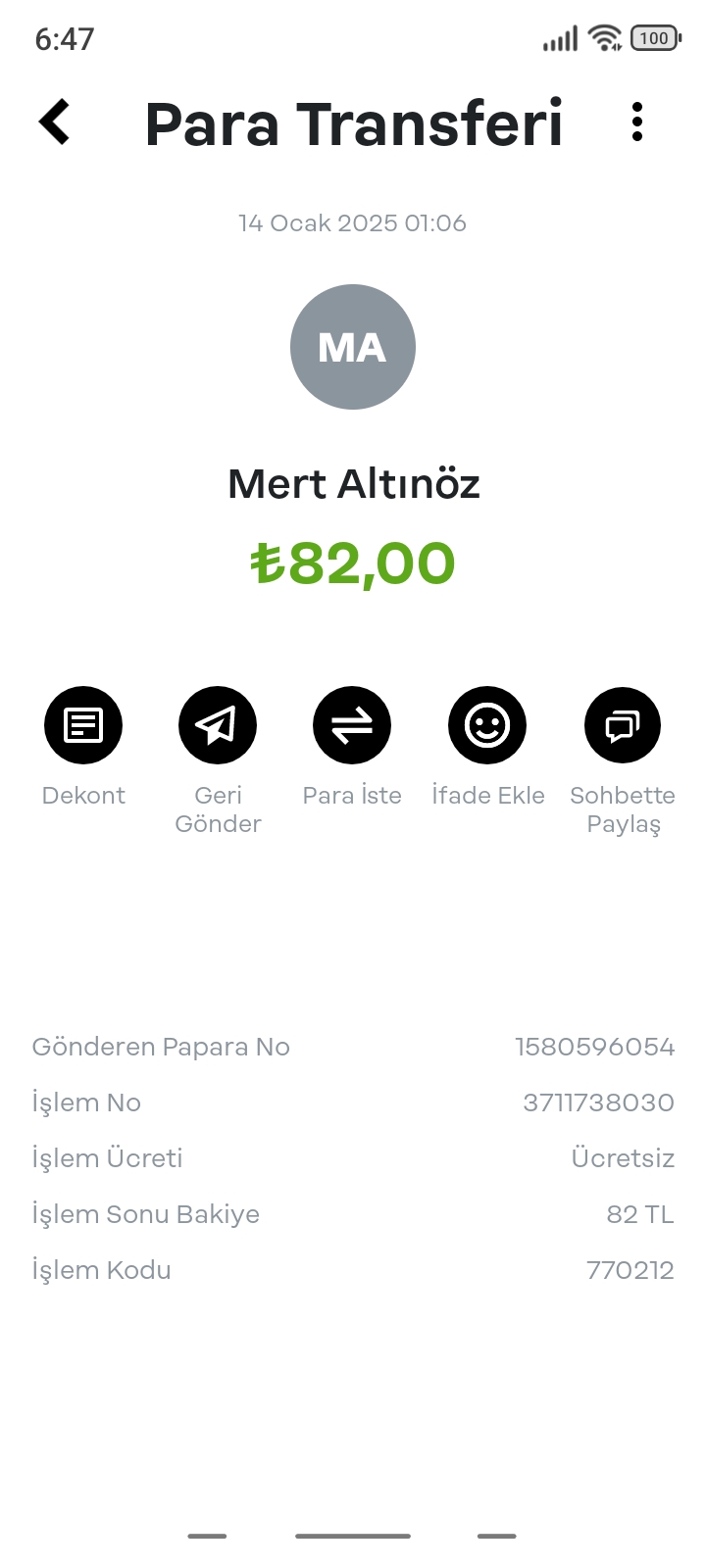Image resolution: width=706 pixels, height=1568 pixels.
Task: Tap the İşlem No value 3711738030
Action: 598,1102
